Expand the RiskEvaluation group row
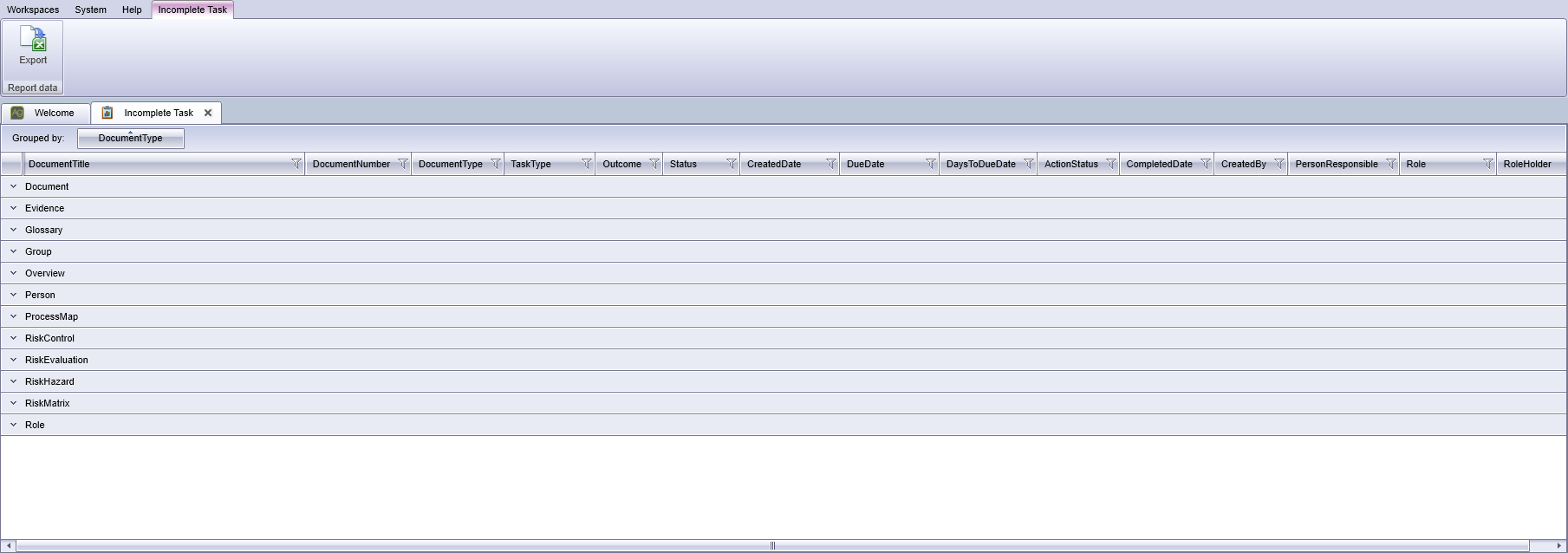The height and width of the screenshot is (553, 1568). click(x=13, y=360)
